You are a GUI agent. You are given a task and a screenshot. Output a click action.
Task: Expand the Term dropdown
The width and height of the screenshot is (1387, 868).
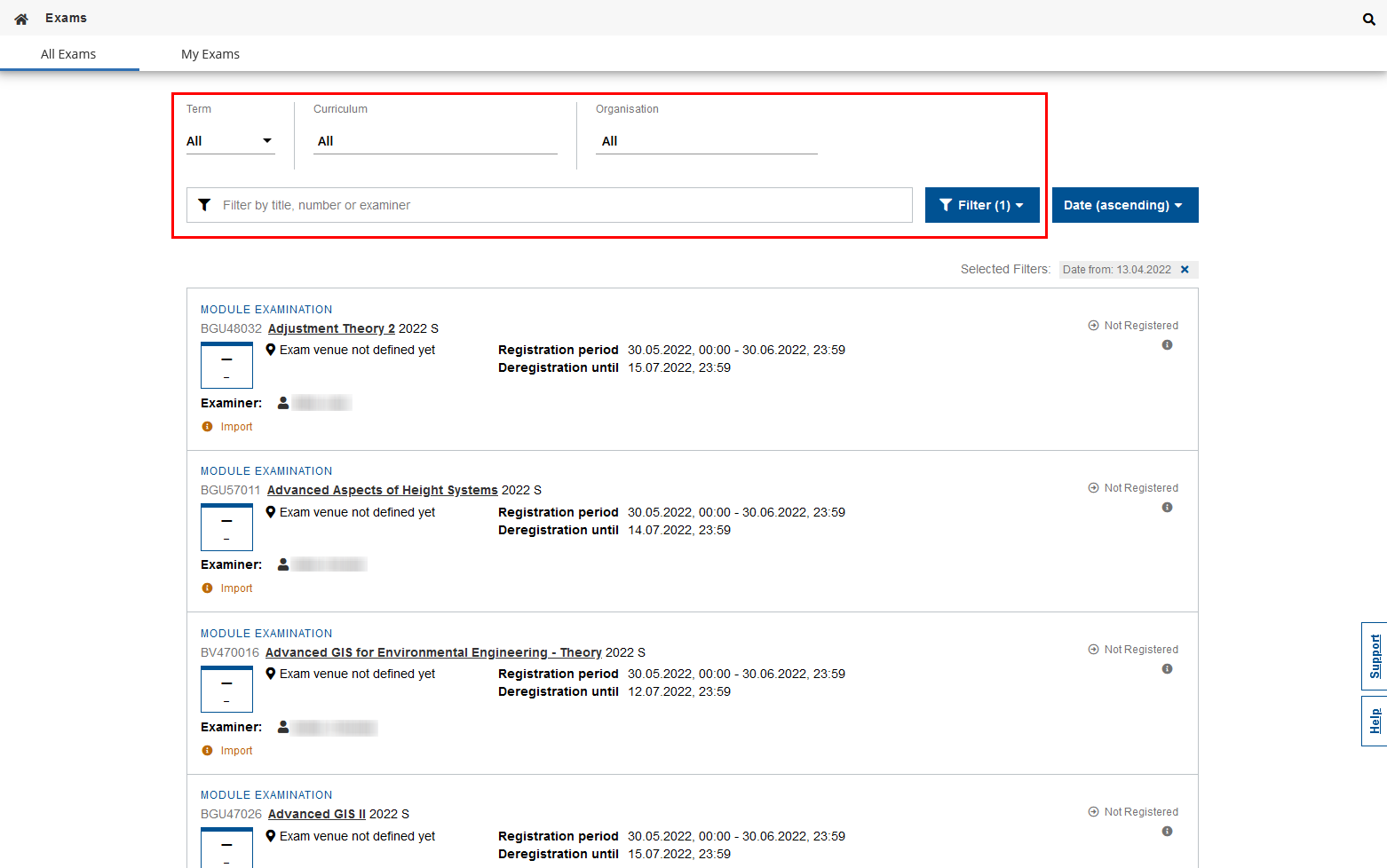[230, 141]
